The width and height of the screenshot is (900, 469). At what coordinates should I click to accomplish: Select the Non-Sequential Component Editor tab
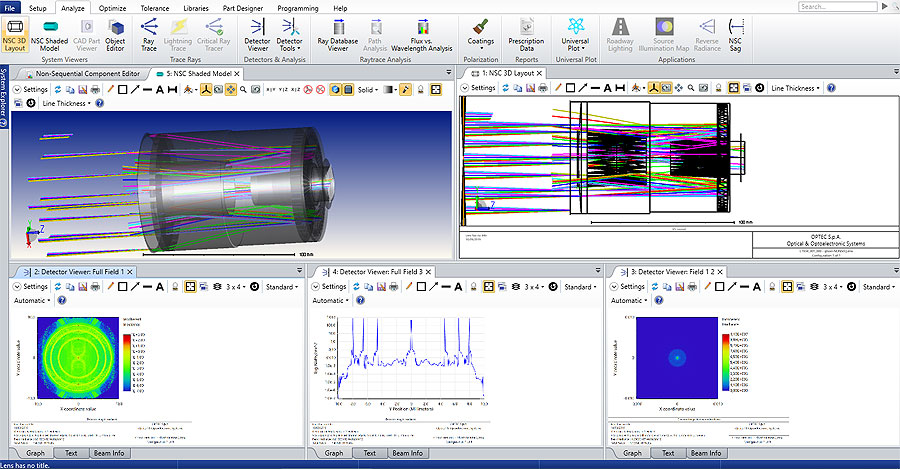tap(87, 74)
